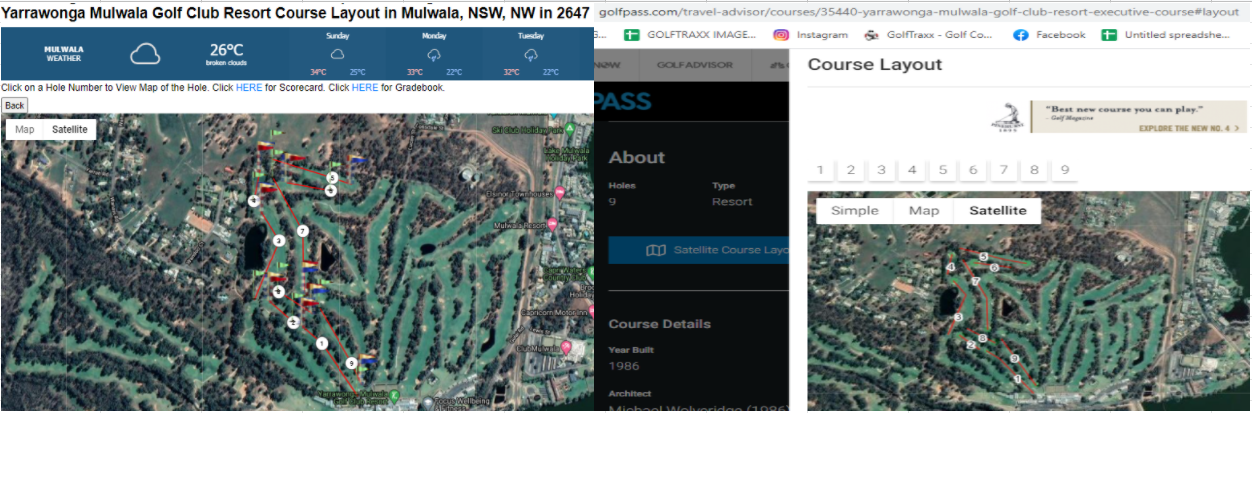Select hole 8 button under Course Layout
Viewport: 1252px width, 481px height.
click(1034, 170)
